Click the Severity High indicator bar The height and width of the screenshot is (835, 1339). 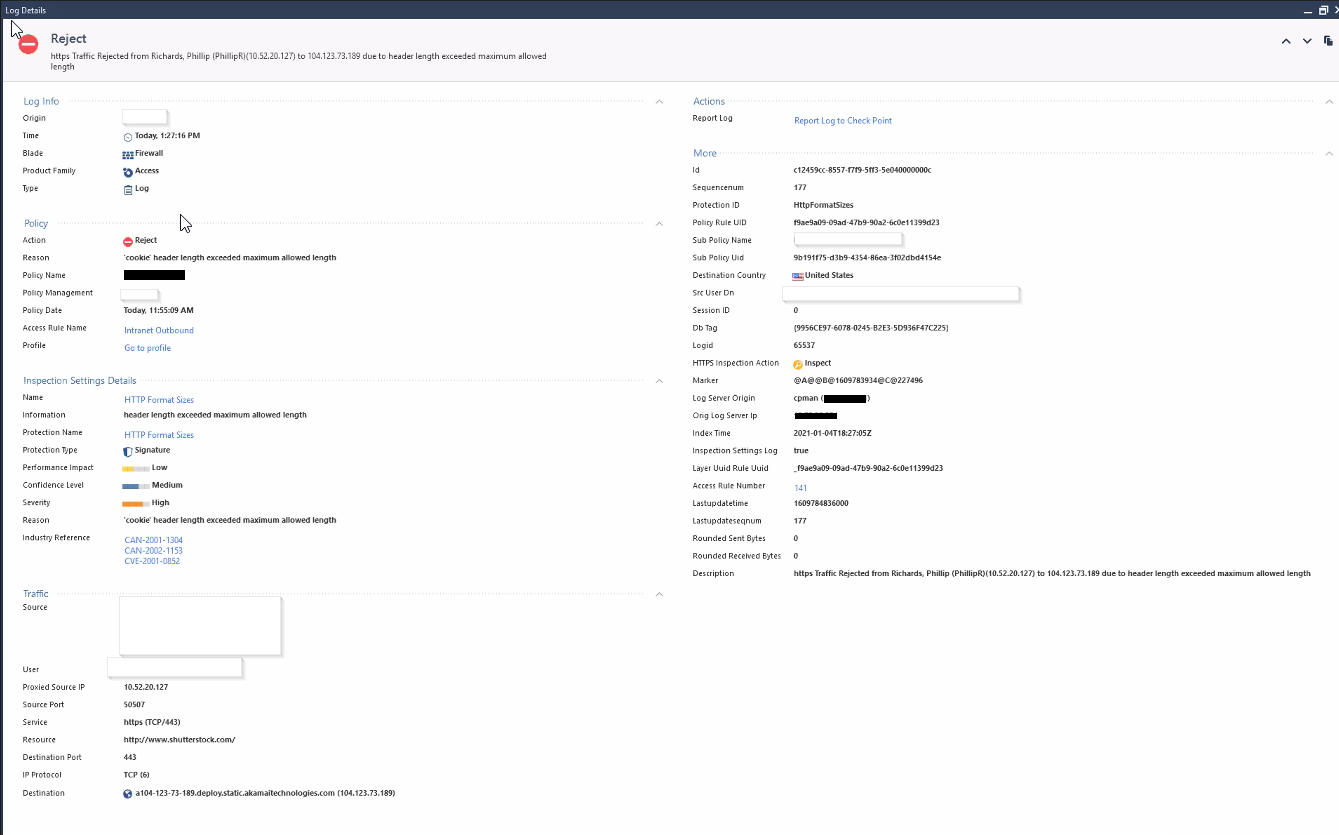[x=136, y=503]
